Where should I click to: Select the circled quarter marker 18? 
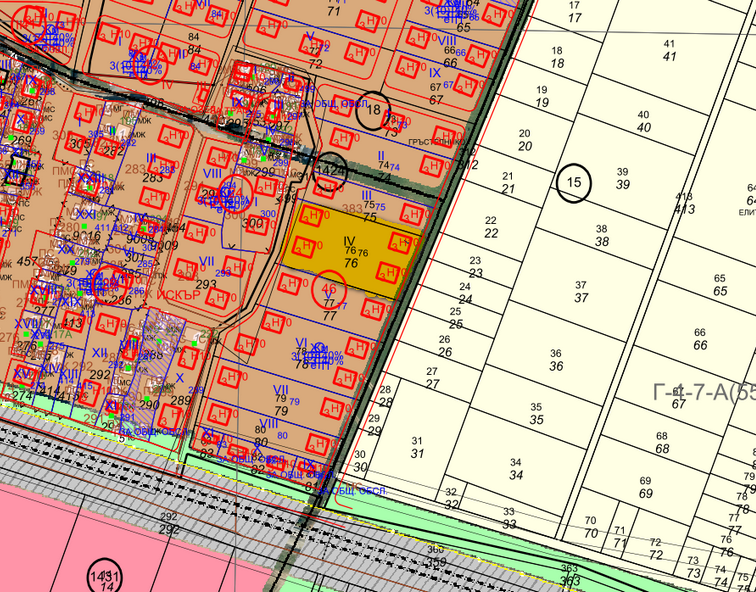click(x=374, y=110)
